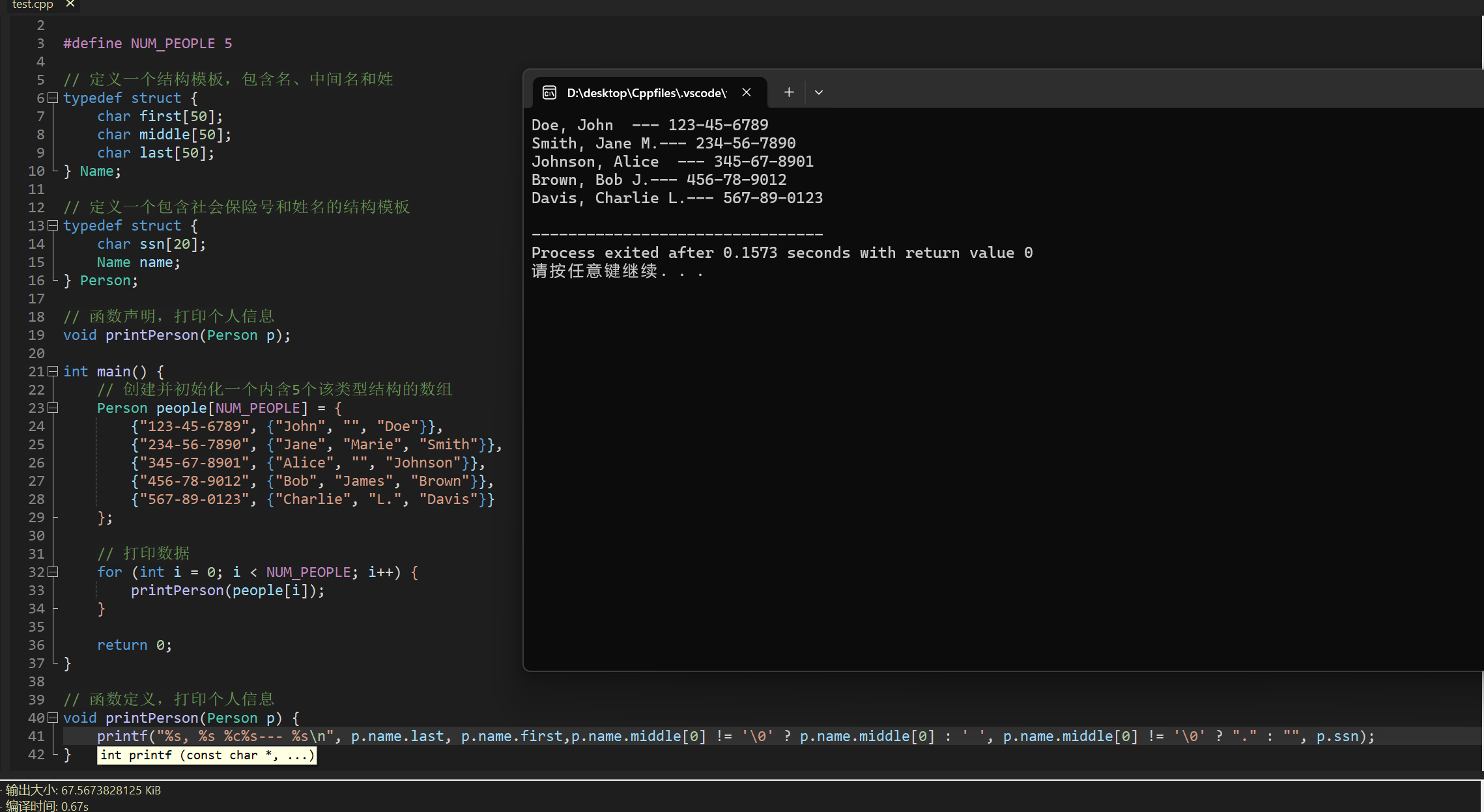Screen dimensions: 1484x812
Task: Click the terminal icon in the console tab
Action: coord(549,92)
